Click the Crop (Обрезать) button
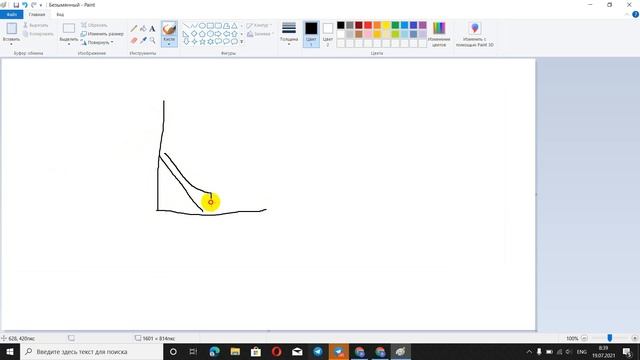This screenshot has width=640, height=360. pos(94,25)
